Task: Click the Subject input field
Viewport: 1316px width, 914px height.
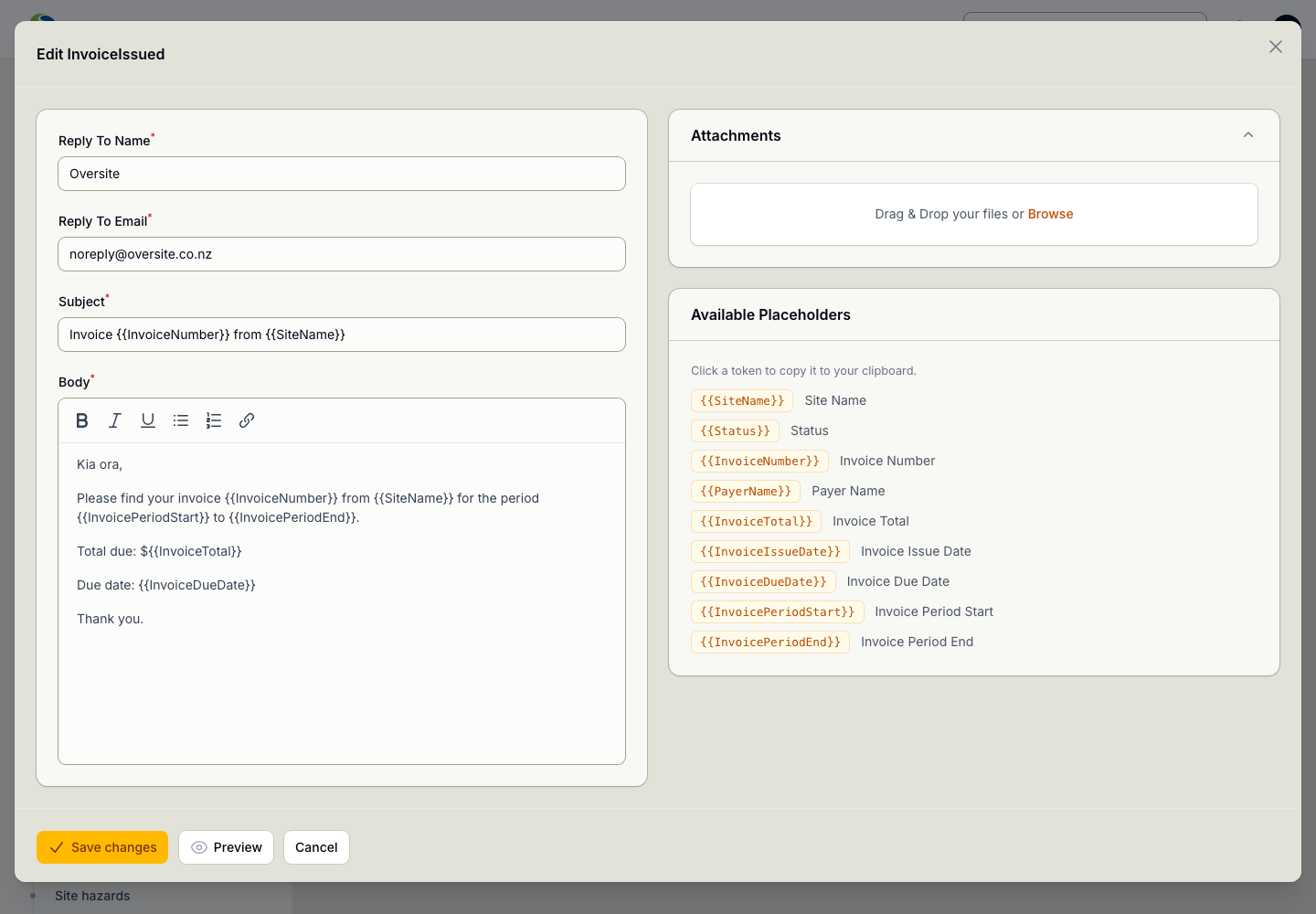Action: (x=342, y=335)
